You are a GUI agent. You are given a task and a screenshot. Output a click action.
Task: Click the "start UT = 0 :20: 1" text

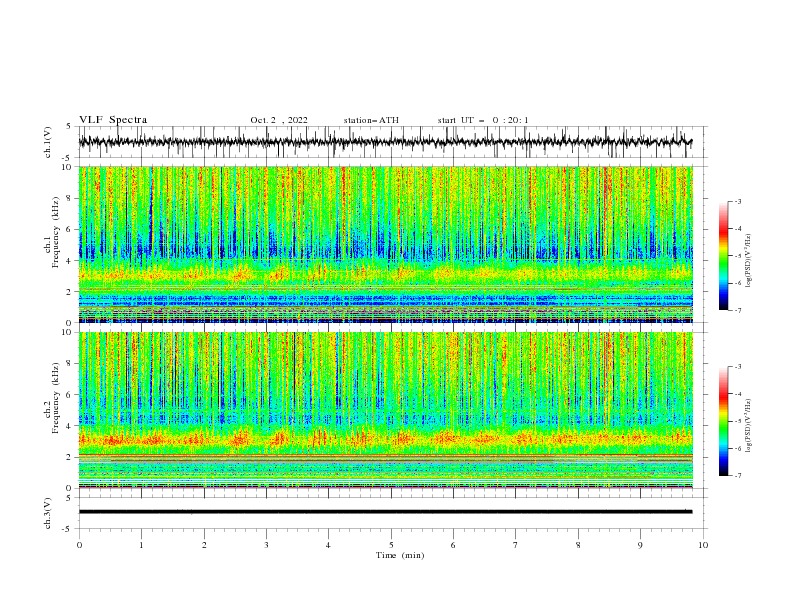pos(483,120)
